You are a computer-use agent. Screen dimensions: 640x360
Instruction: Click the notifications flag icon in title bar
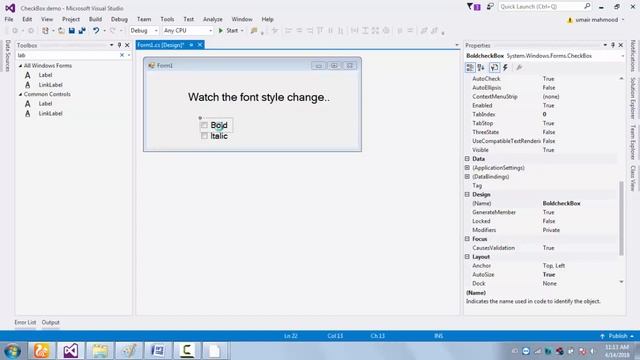click(473, 7)
